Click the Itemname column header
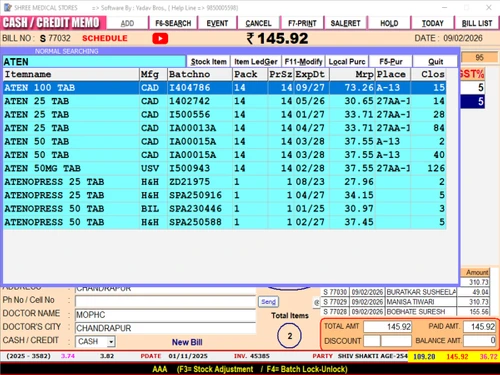 [71, 74]
